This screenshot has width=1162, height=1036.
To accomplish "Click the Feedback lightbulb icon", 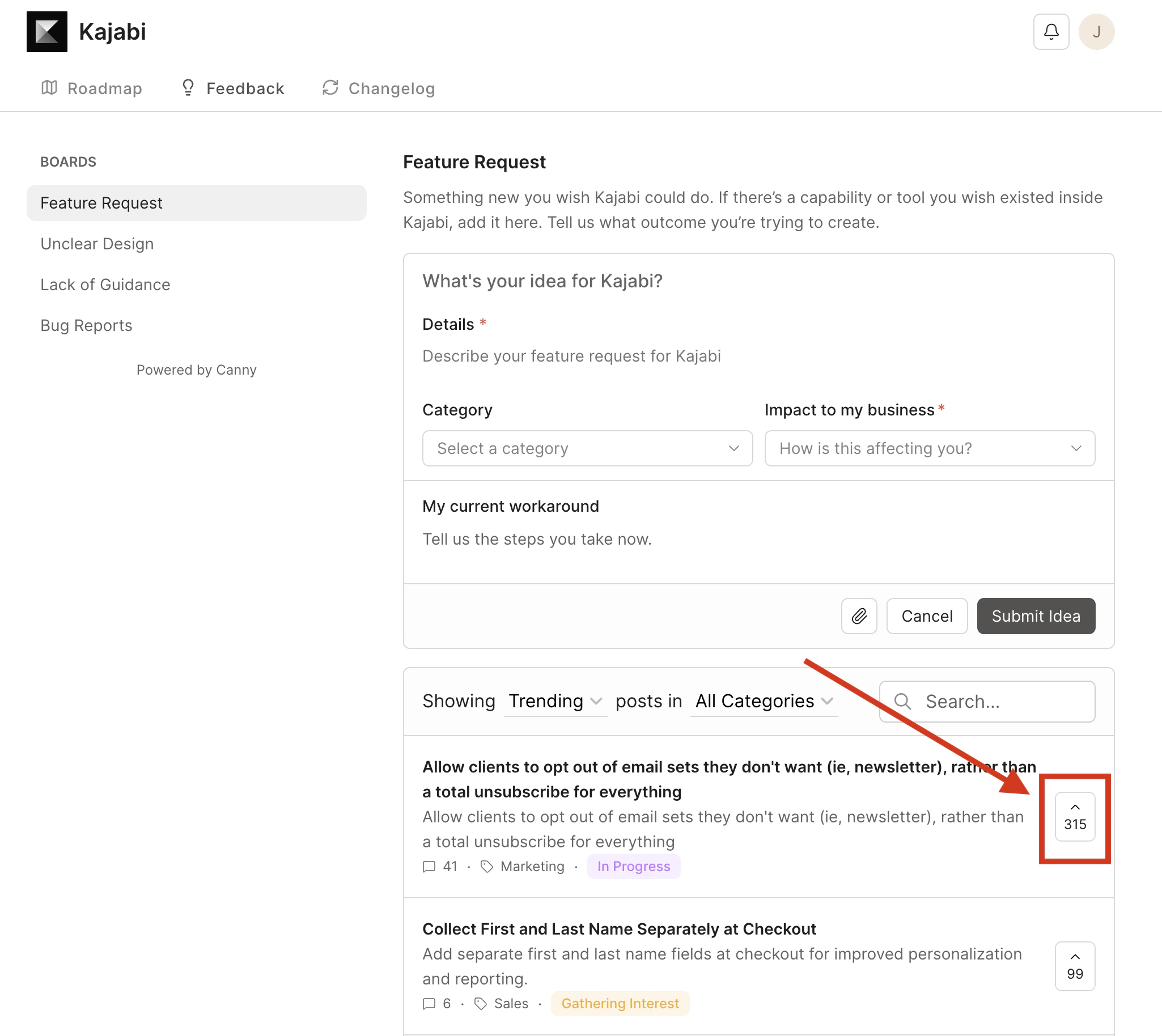I will (x=188, y=88).
